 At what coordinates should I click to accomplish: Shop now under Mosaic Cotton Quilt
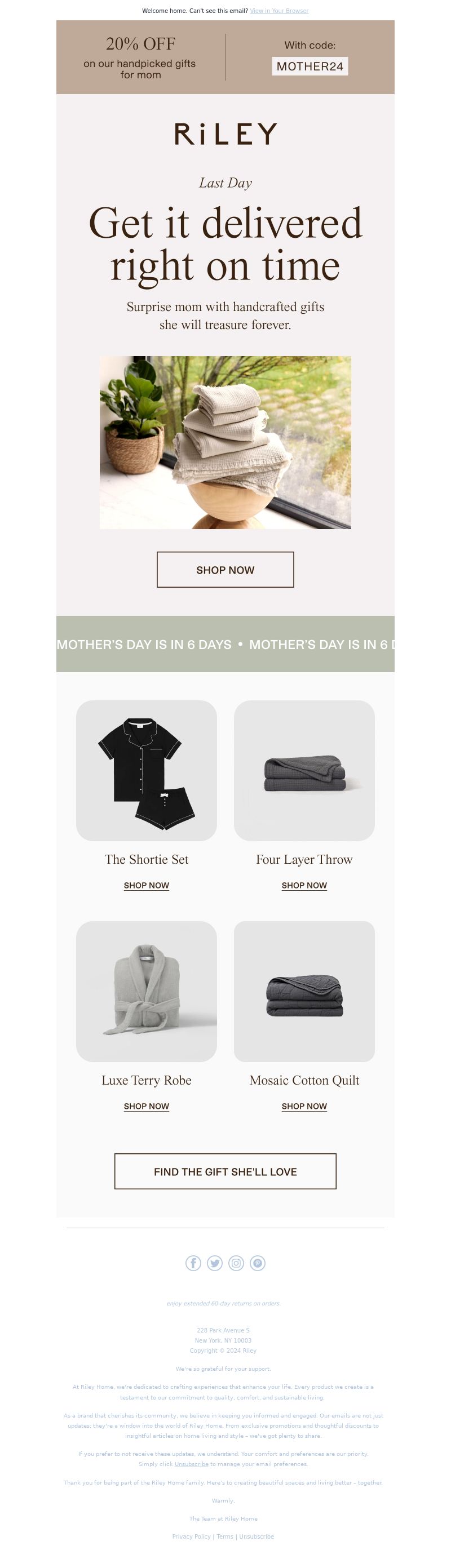(x=304, y=1107)
